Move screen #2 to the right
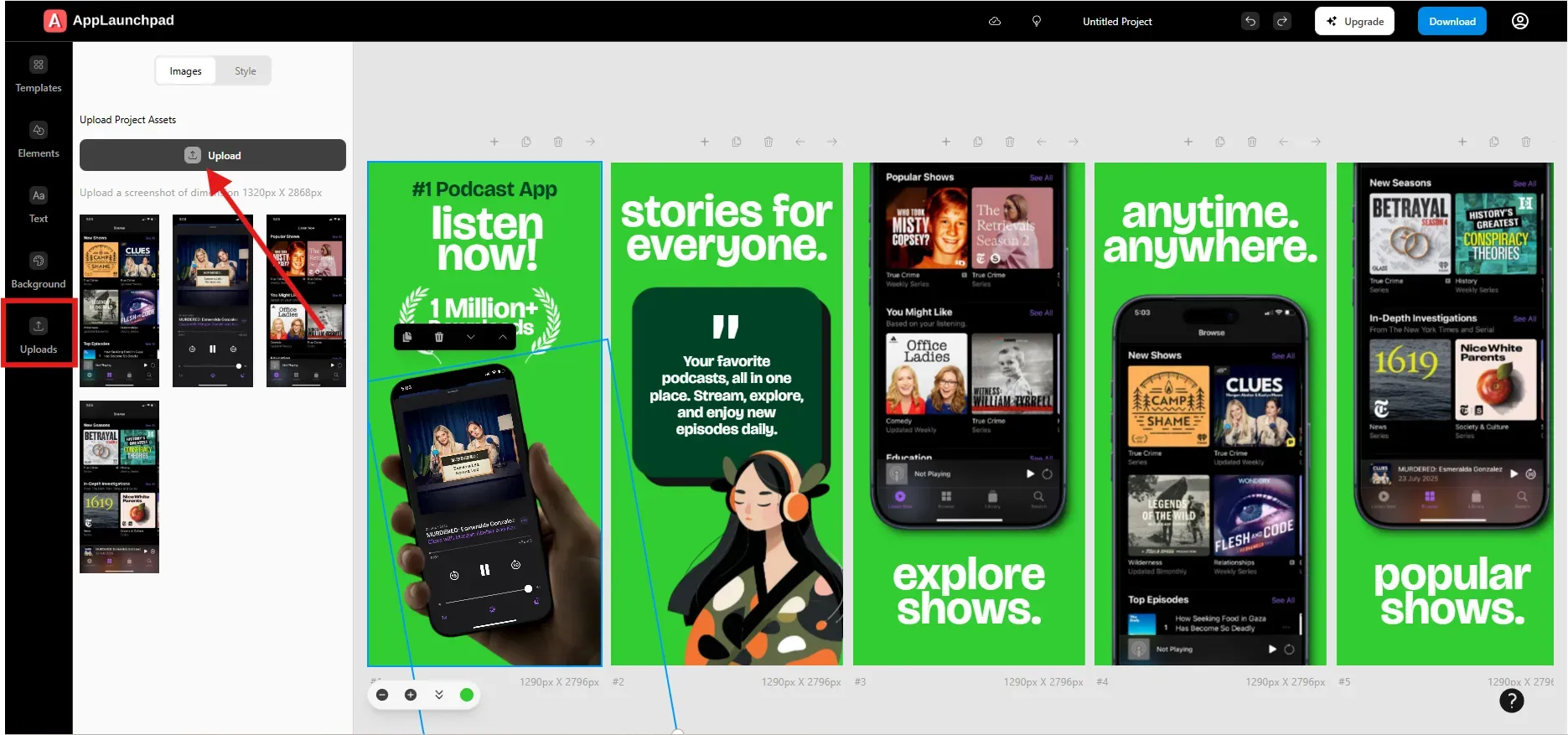This screenshot has height=735, width=1568. coord(832,142)
